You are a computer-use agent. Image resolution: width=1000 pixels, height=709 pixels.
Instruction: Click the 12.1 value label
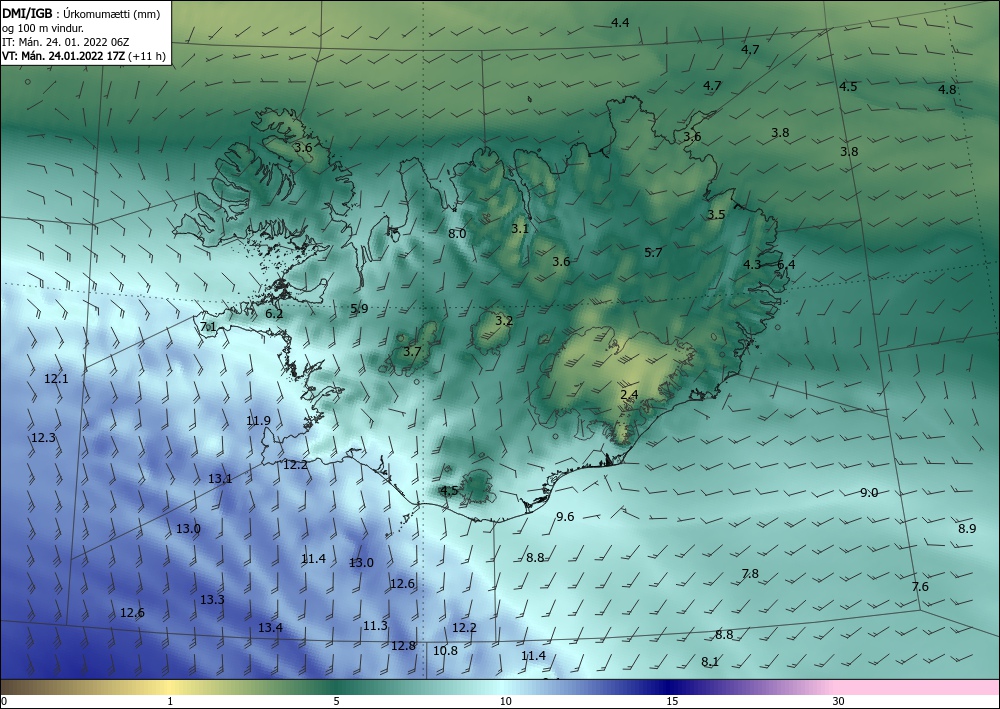point(56,379)
